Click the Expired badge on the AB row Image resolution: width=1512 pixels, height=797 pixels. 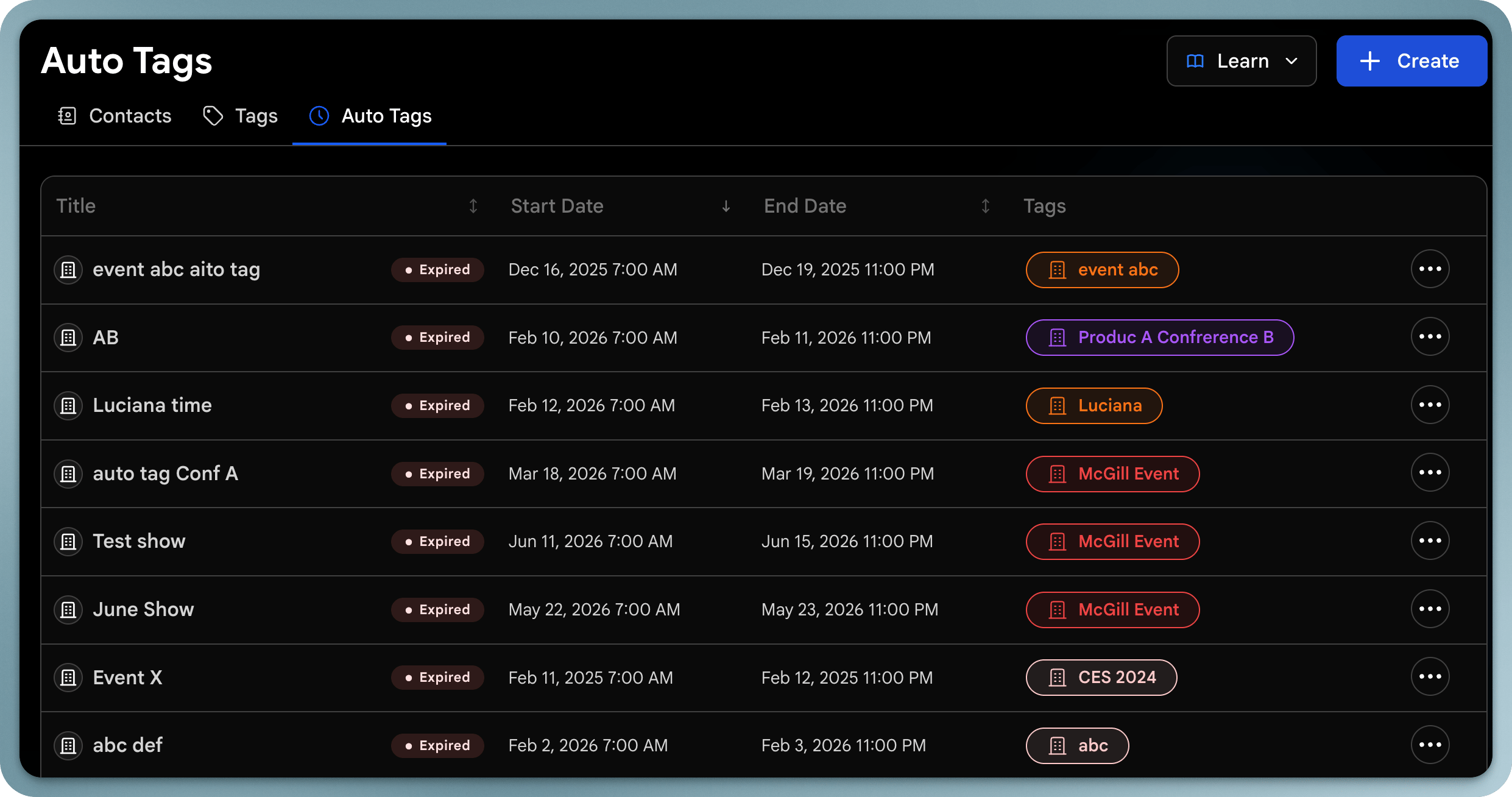coord(437,338)
